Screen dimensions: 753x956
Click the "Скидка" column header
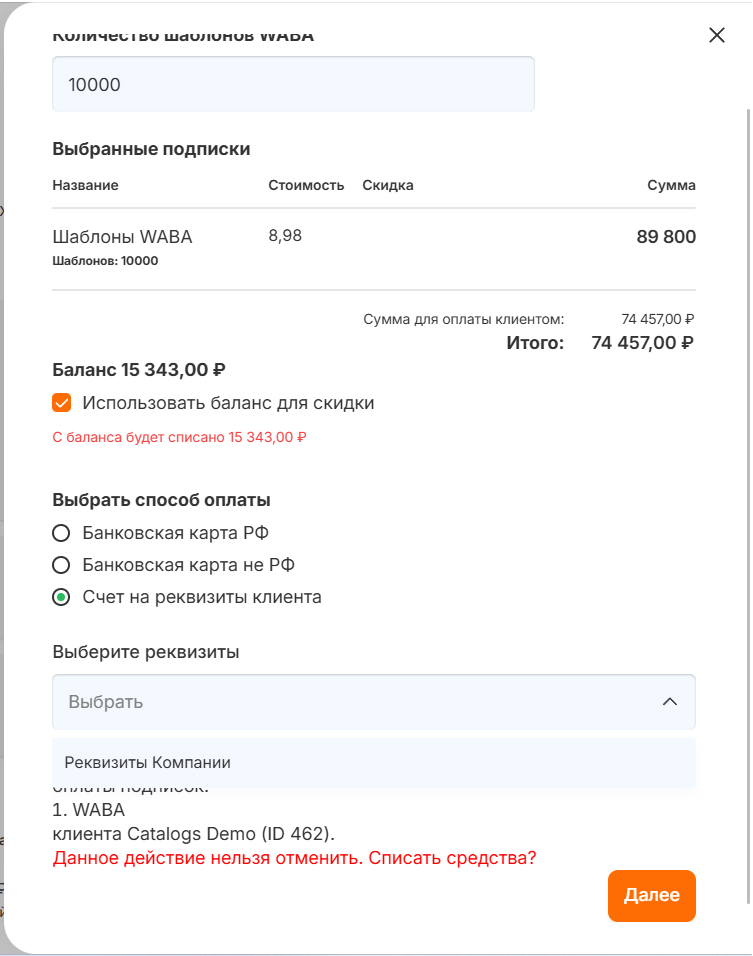point(388,185)
